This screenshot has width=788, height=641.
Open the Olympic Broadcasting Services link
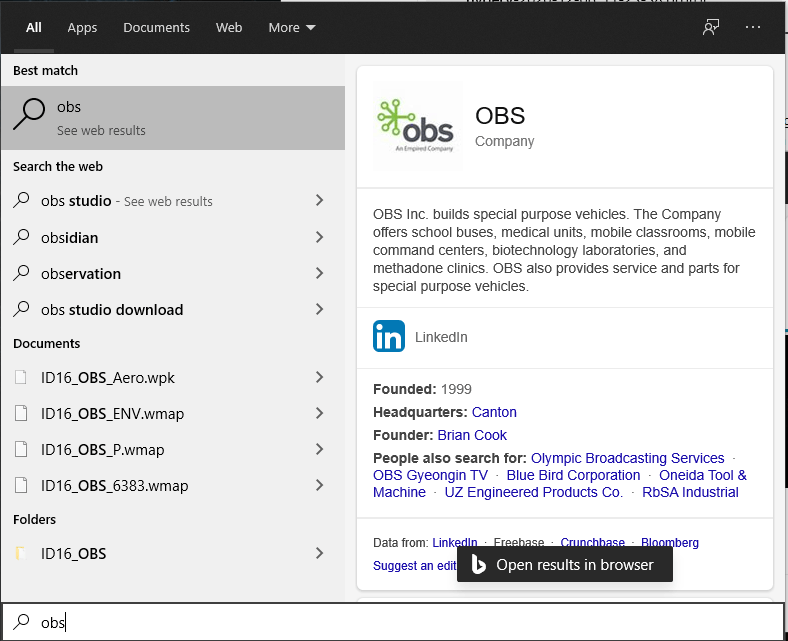(x=628, y=459)
